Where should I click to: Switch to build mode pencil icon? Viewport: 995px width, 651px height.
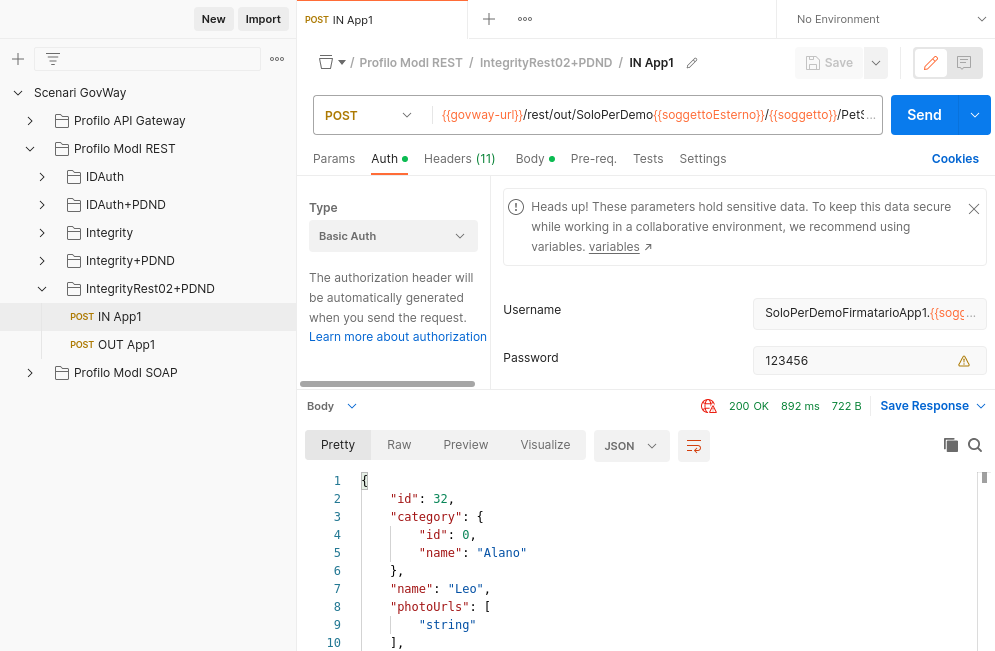click(930, 63)
